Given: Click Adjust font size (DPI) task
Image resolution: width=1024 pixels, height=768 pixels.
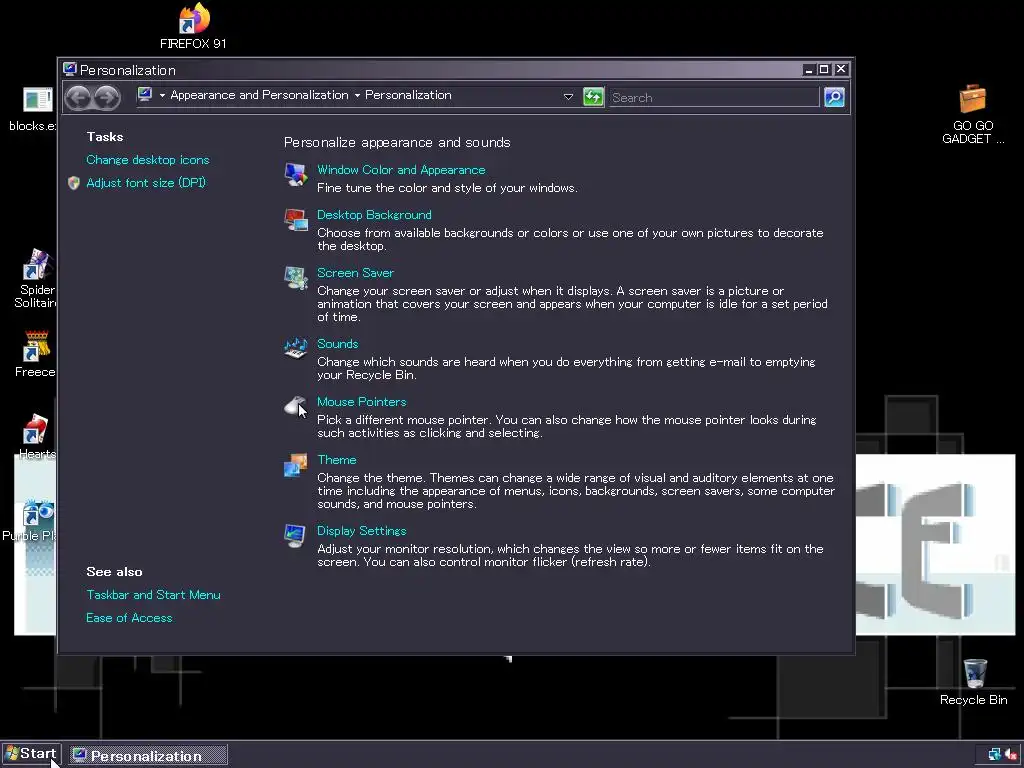Looking at the screenshot, I should pyautogui.click(x=146, y=183).
